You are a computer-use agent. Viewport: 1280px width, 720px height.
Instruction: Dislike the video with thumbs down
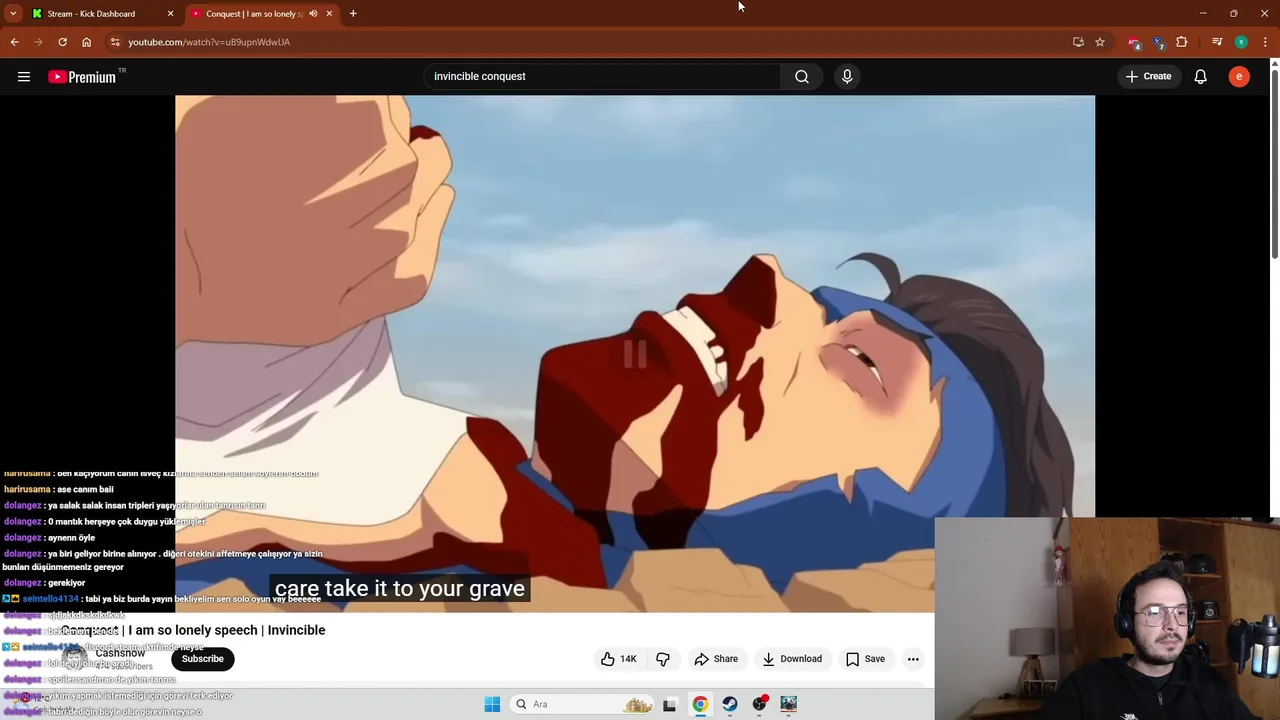point(662,659)
